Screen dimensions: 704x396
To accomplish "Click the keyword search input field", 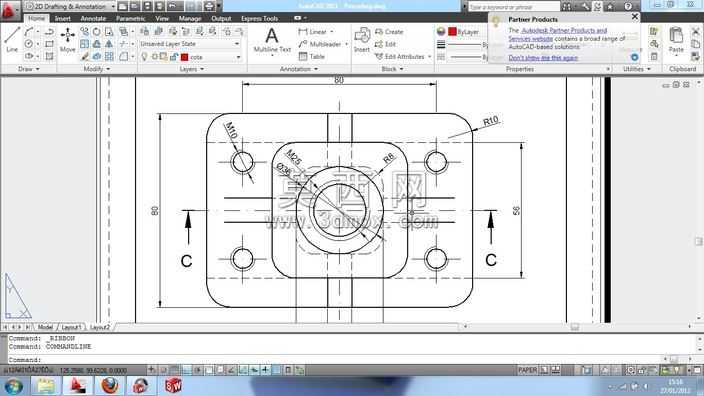I will 513,7.
